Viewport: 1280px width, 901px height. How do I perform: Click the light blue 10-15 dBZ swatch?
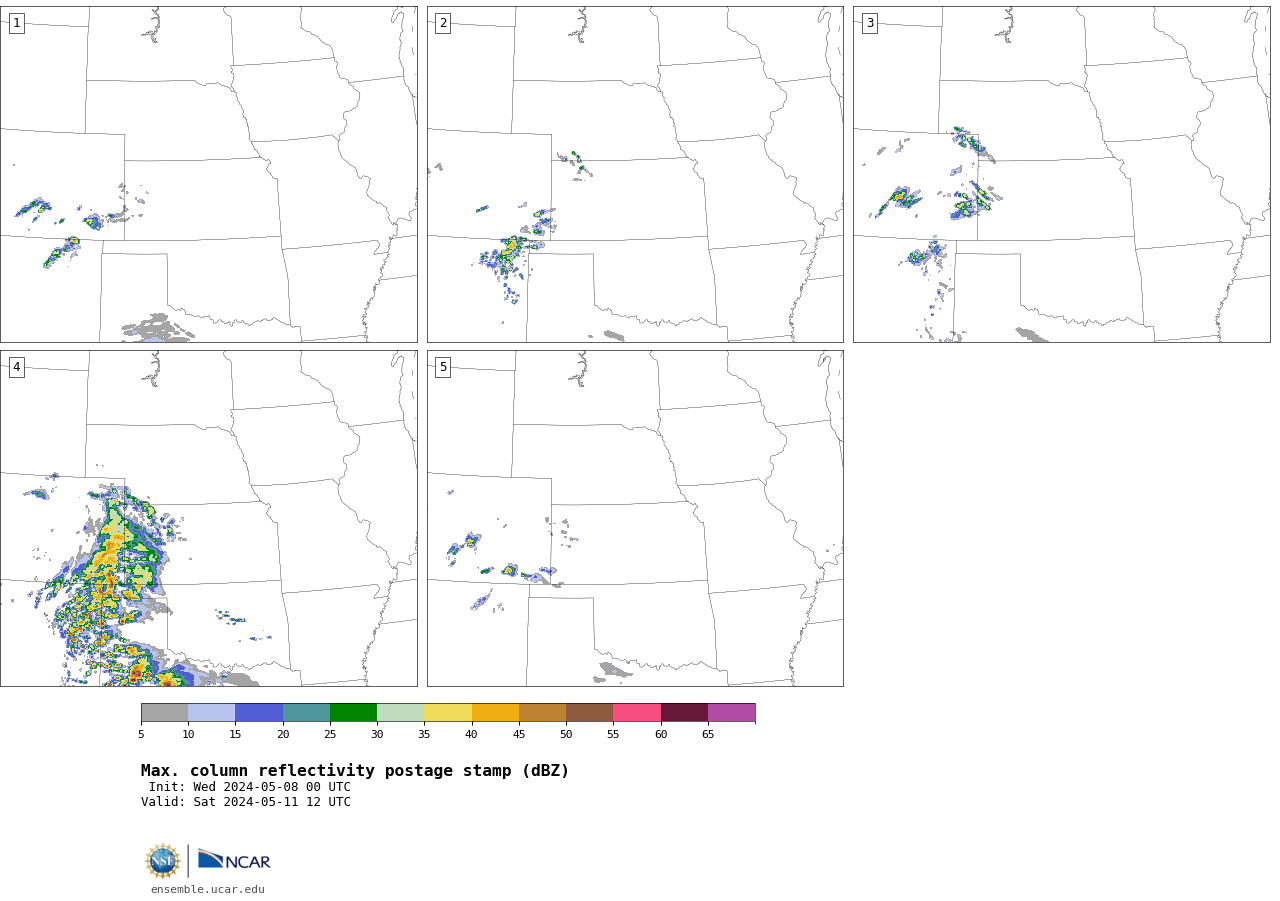(x=211, y=713)
